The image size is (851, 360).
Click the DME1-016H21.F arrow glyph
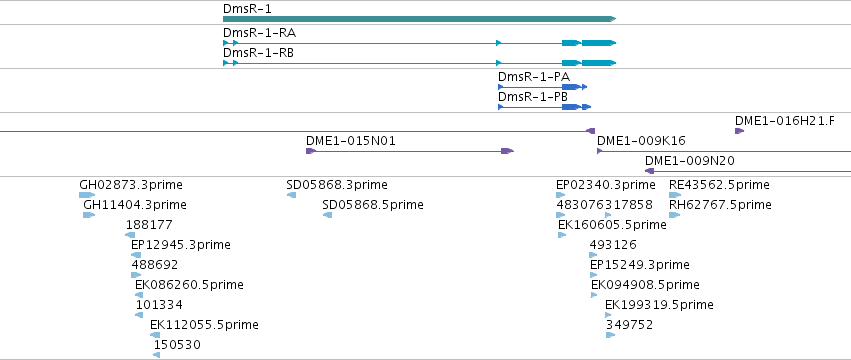click(739, 131)
